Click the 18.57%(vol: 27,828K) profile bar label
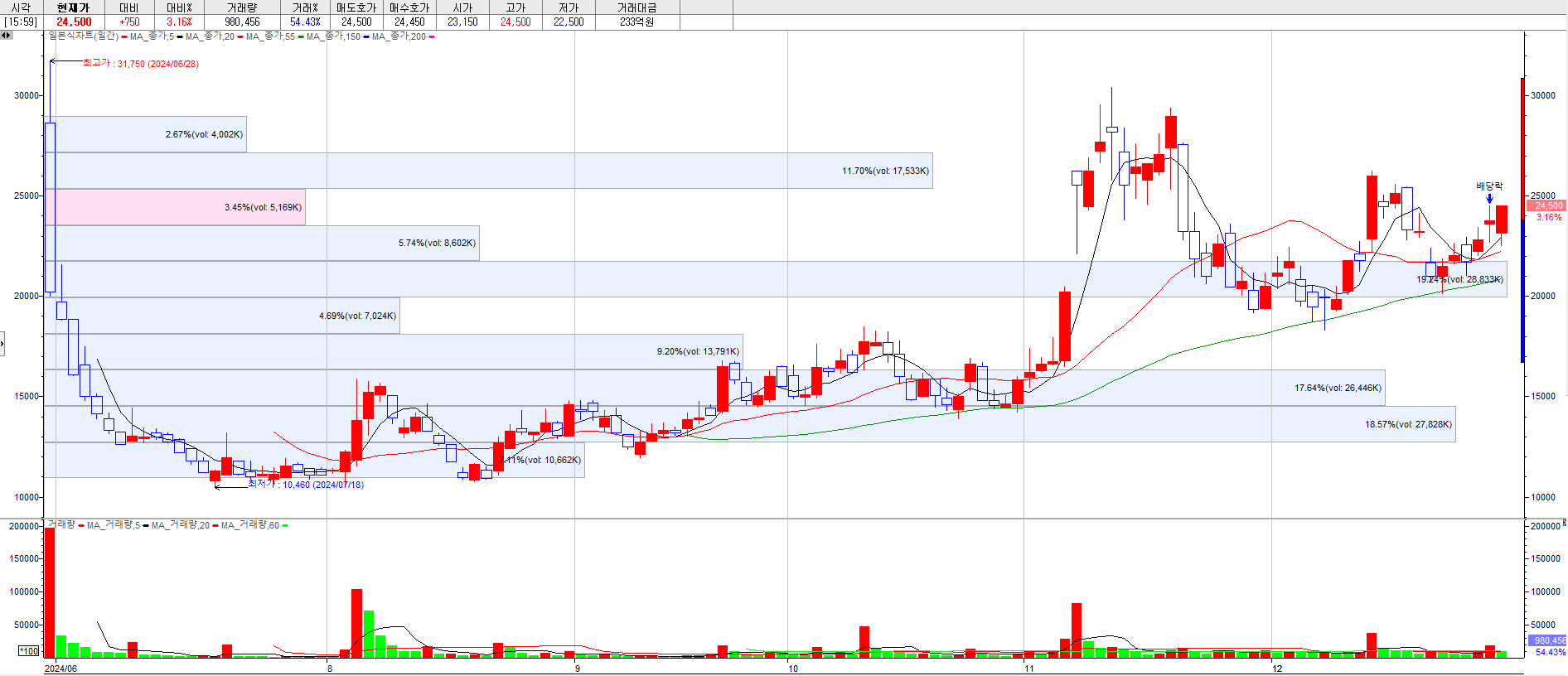The width and height of the screenshot is (1568, 676). 1408,424
